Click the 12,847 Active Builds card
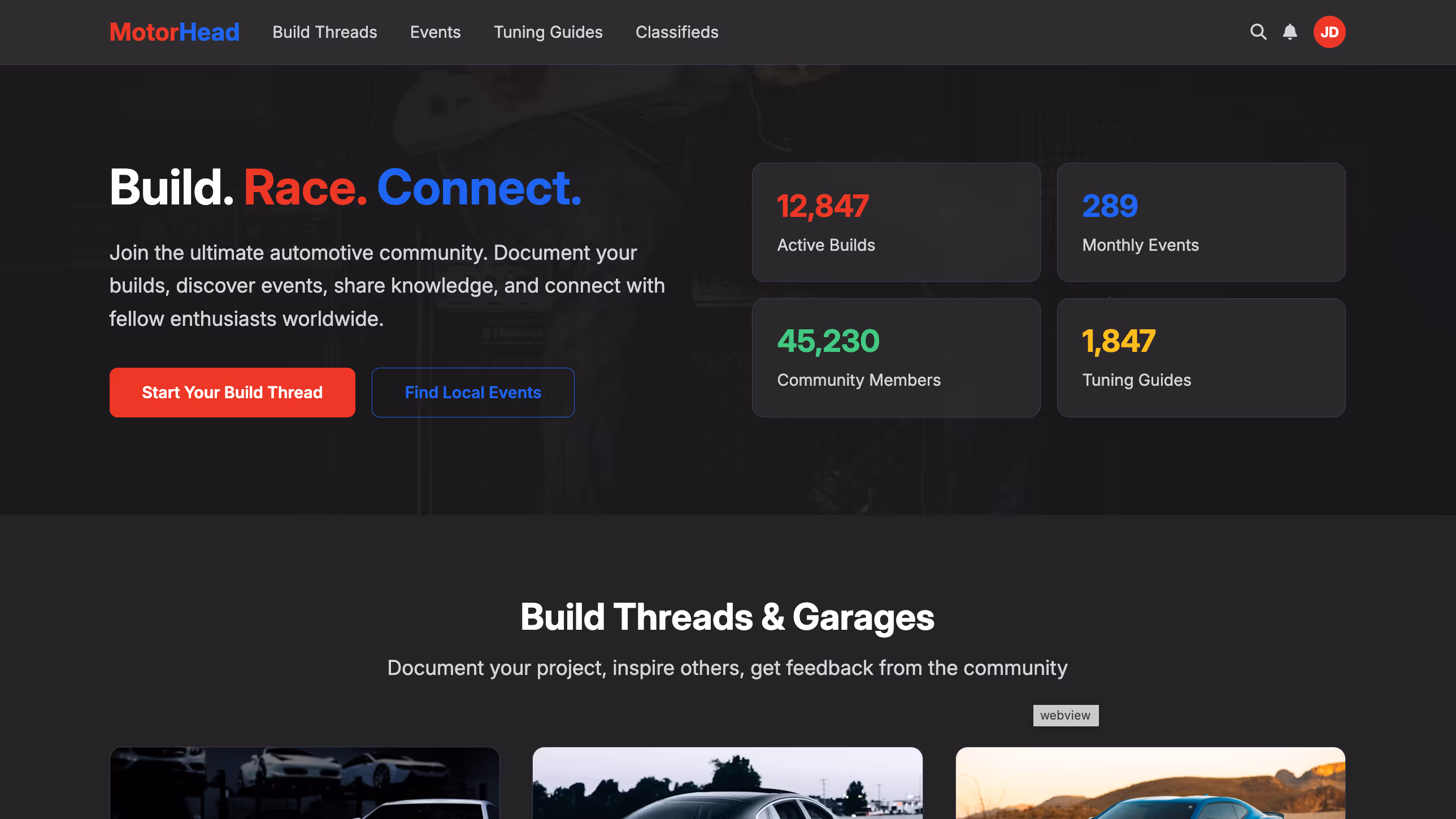This screenshot has height=819, width=1456. pyautogui.click(x=896, y=222)
